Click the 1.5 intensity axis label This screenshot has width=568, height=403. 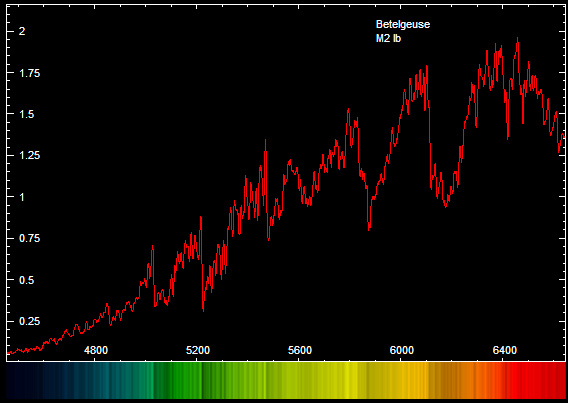pyautogui.click(x=26, y=114)
